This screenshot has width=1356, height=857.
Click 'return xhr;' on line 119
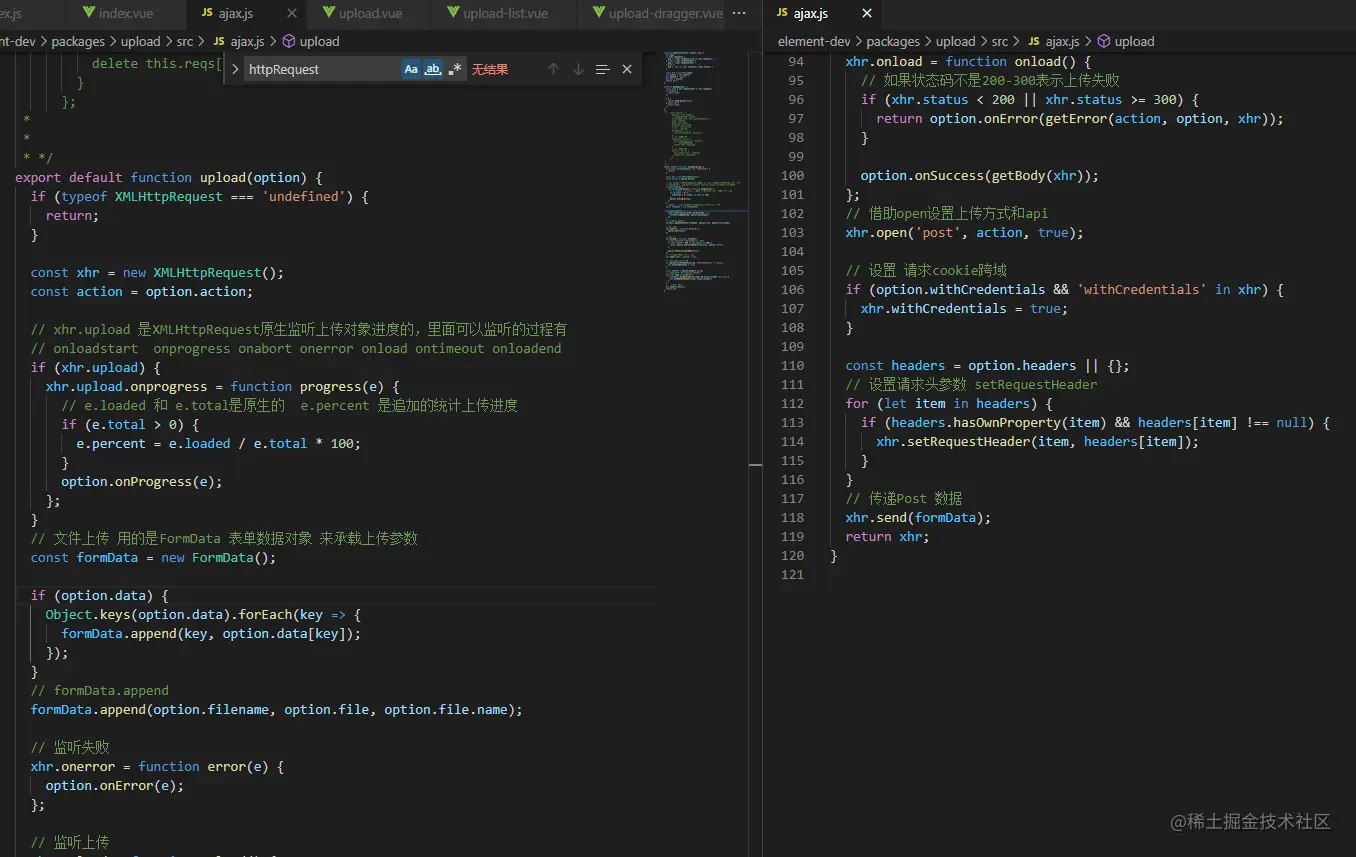[x=887, y=536]
